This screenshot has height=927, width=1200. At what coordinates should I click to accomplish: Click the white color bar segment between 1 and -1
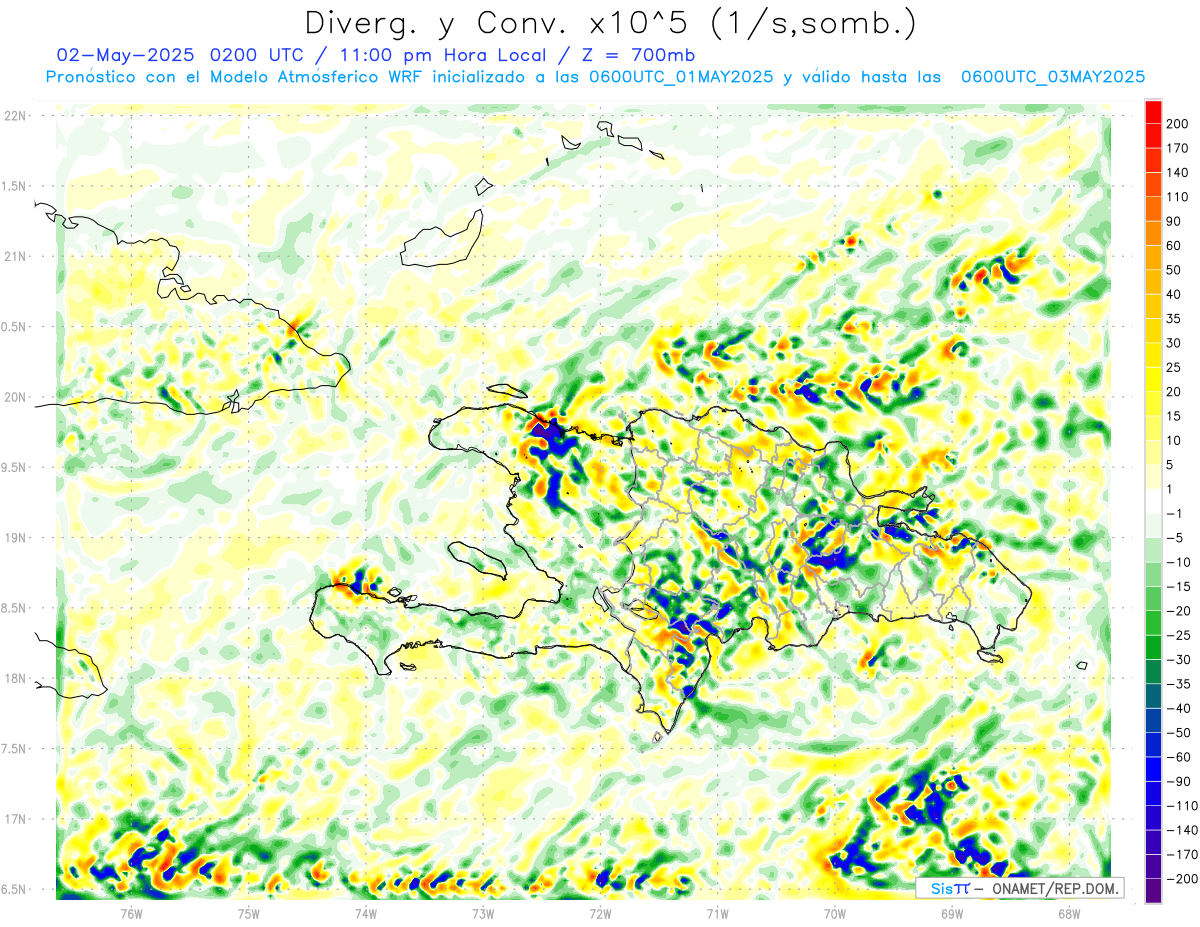pyautogui.click(x=1153, y=501)
